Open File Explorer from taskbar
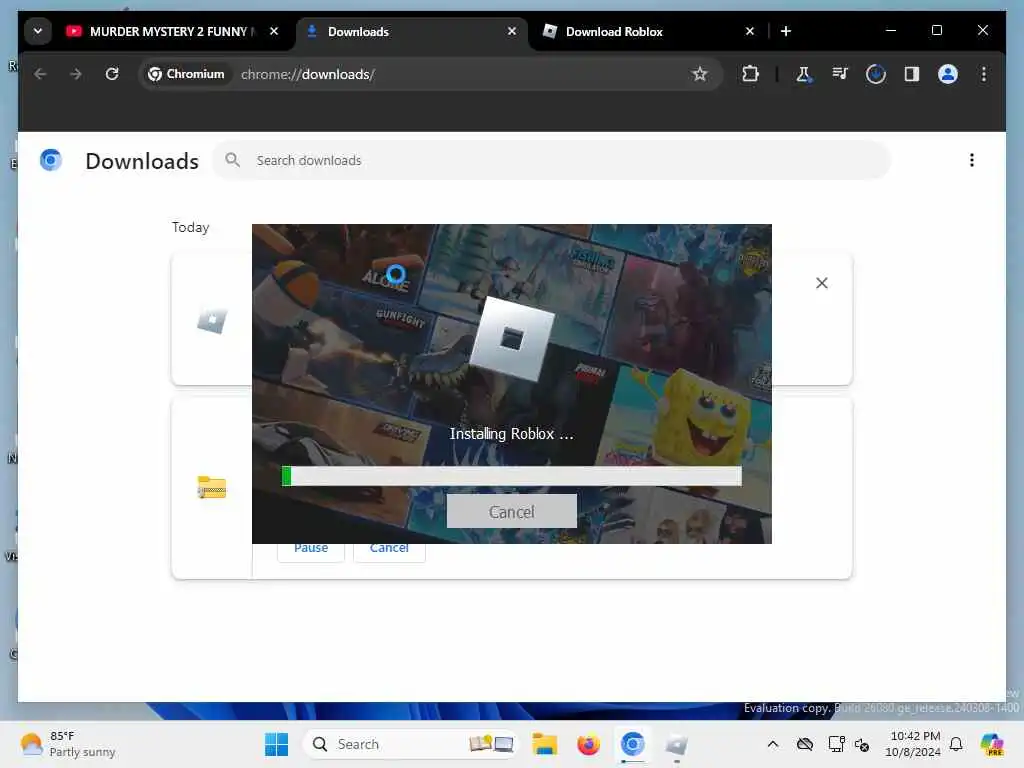The image size is (1024, 768). click(x=544, y=744)
